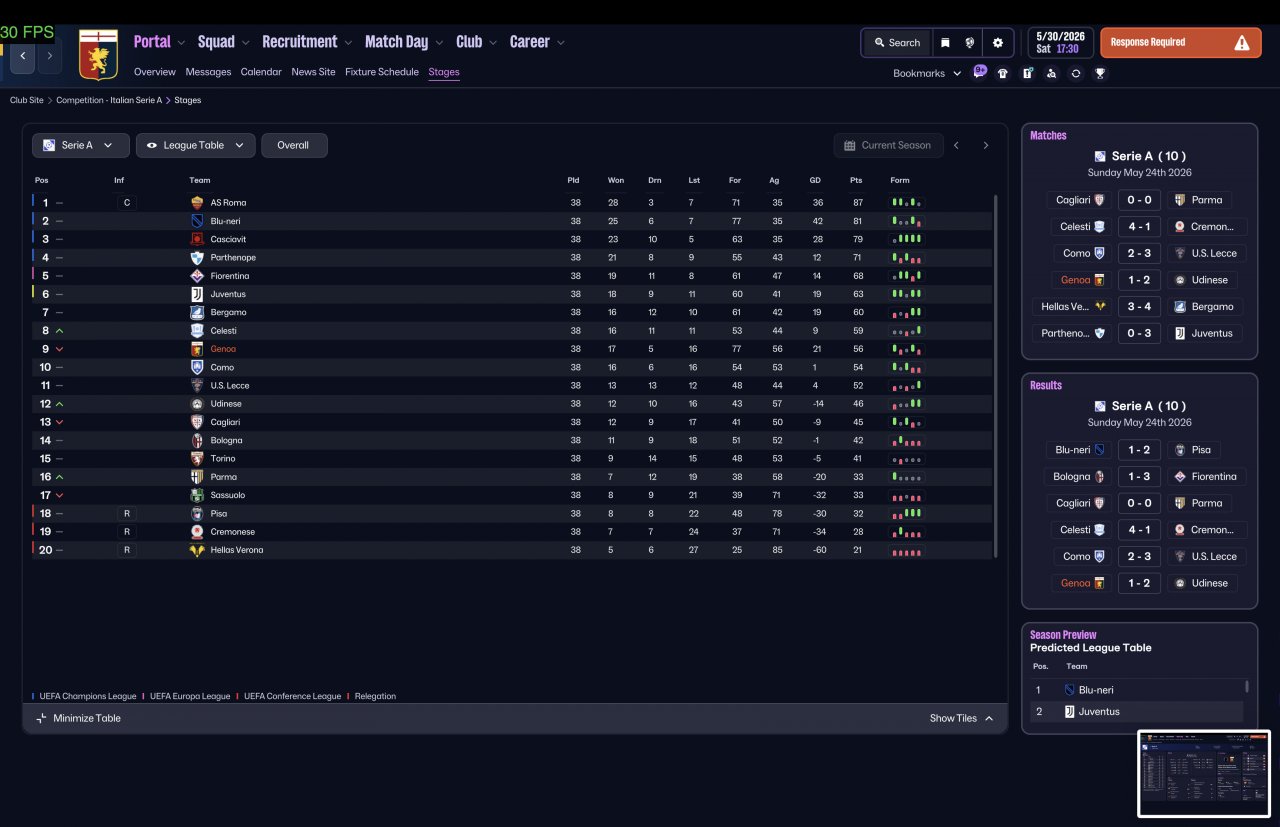This screenshot has width=1280, height=827.
Task: Click the Torino crest in league table
Action: (197, 458)
